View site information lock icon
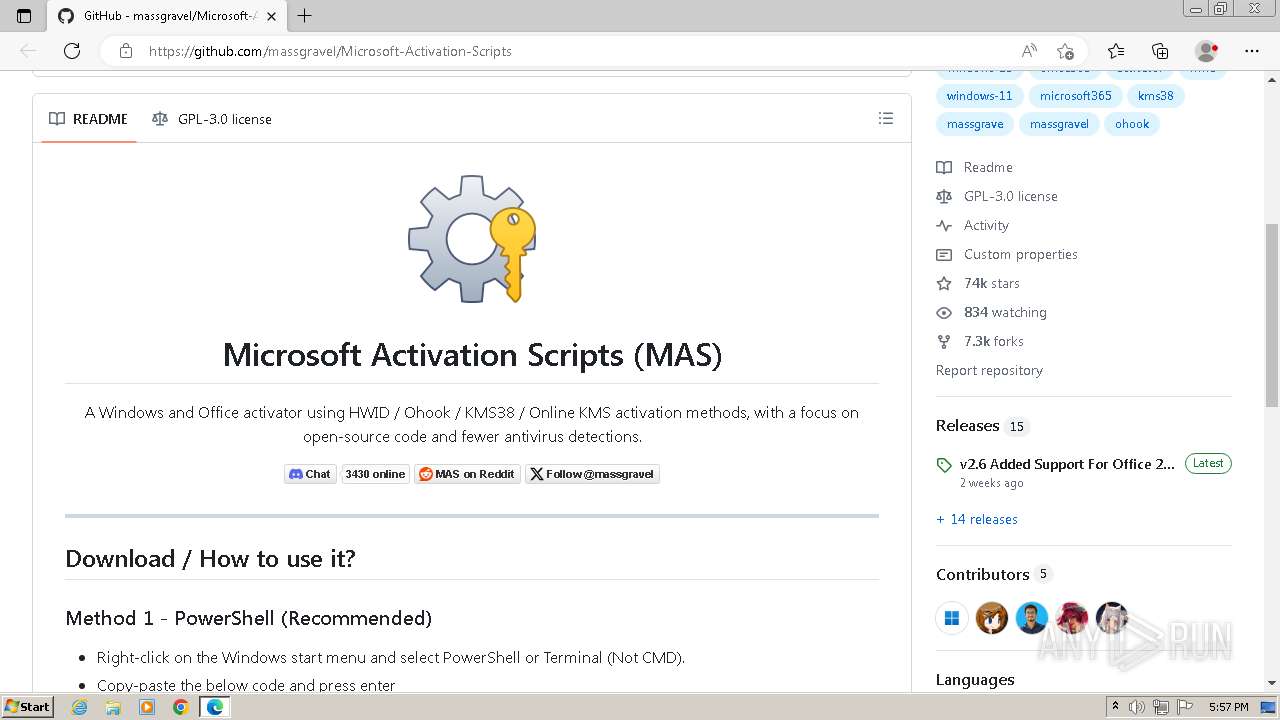The image size is (1280, 720). (126, 51)
